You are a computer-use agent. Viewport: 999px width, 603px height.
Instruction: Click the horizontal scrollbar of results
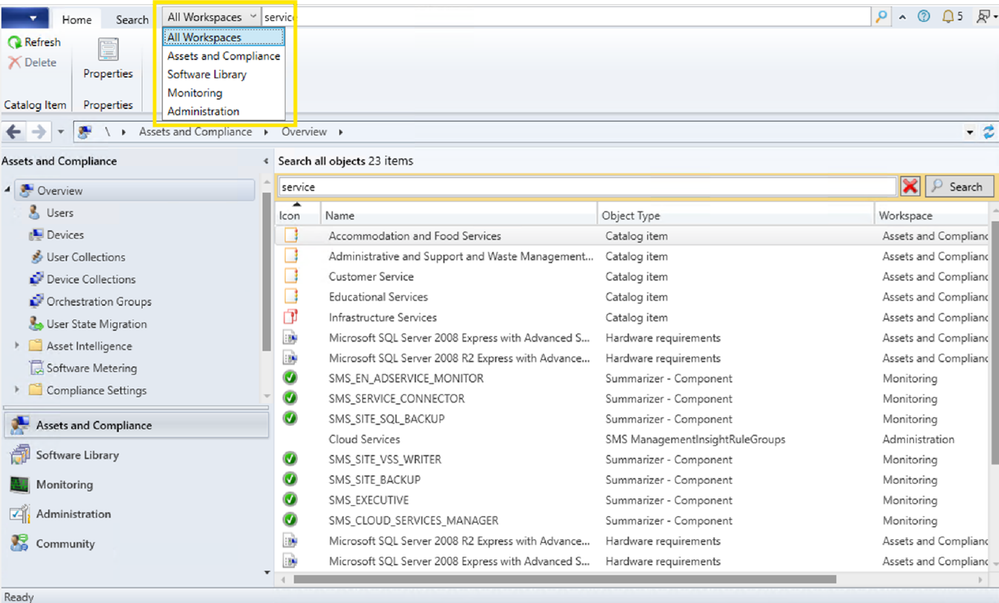click(564, 579)
